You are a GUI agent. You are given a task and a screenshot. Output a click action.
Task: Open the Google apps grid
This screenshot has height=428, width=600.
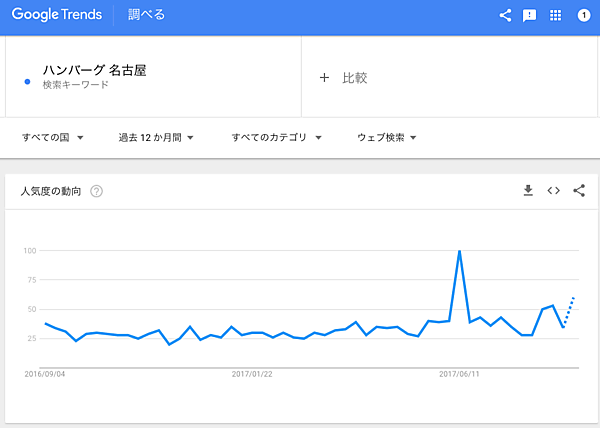coord(556,15)
